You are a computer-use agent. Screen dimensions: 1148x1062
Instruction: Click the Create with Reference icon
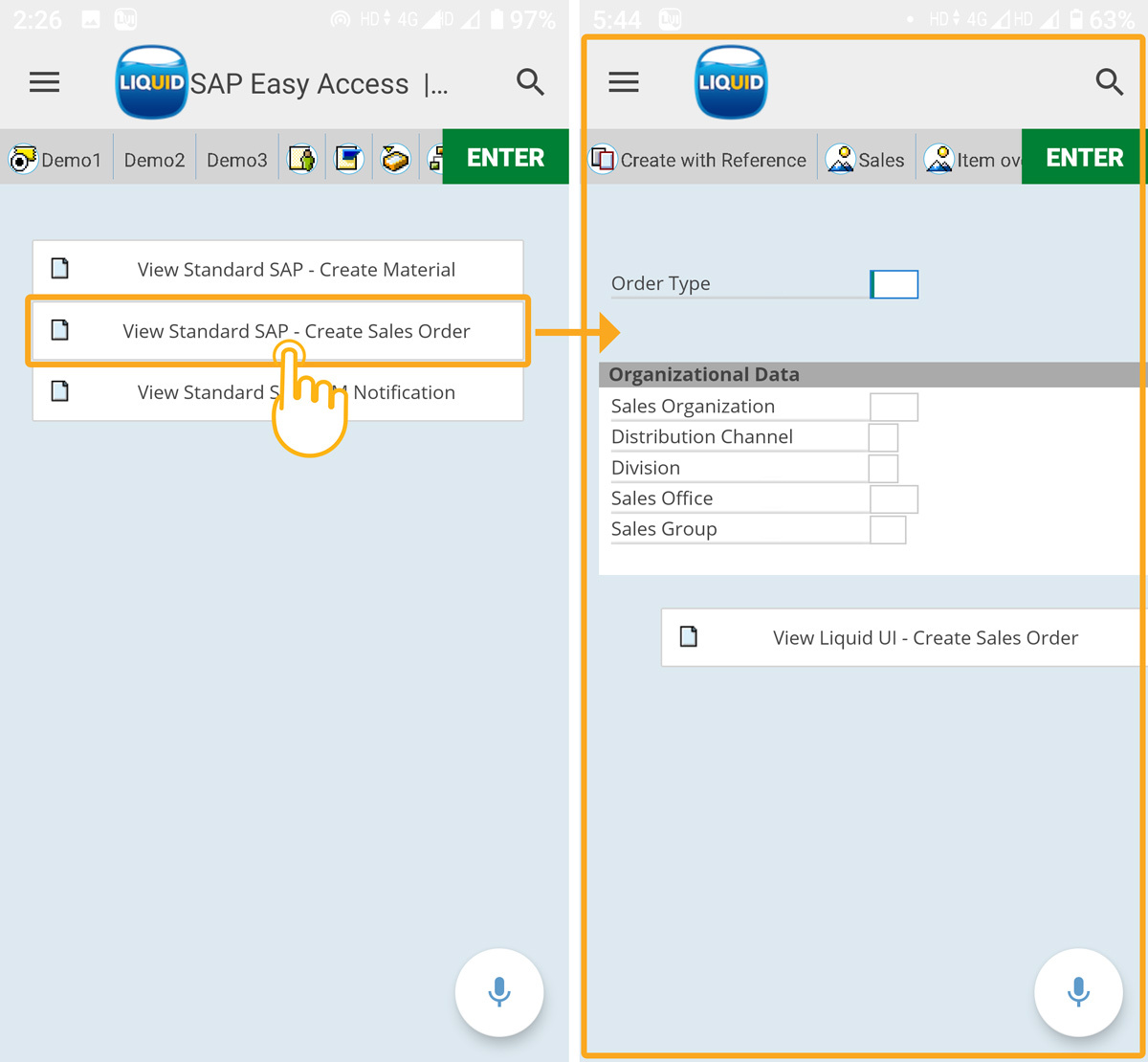tap(603, 159)
